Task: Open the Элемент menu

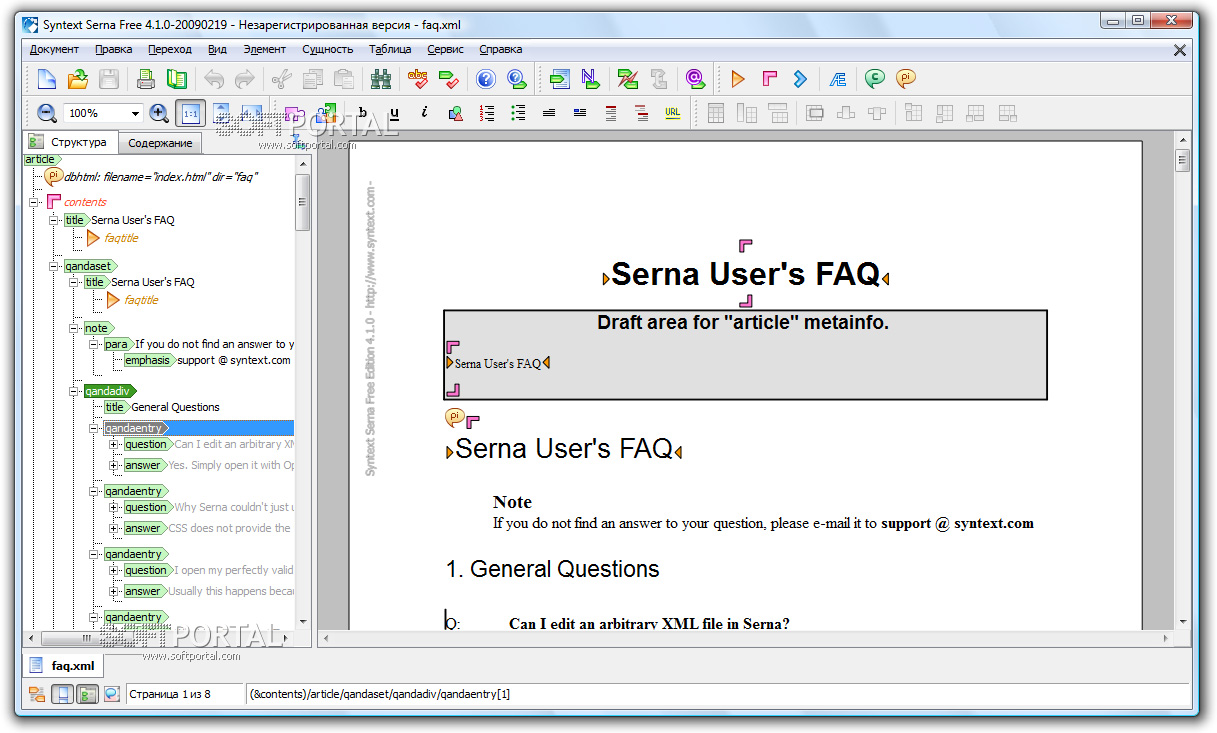Action: click(x=265, y=49)
